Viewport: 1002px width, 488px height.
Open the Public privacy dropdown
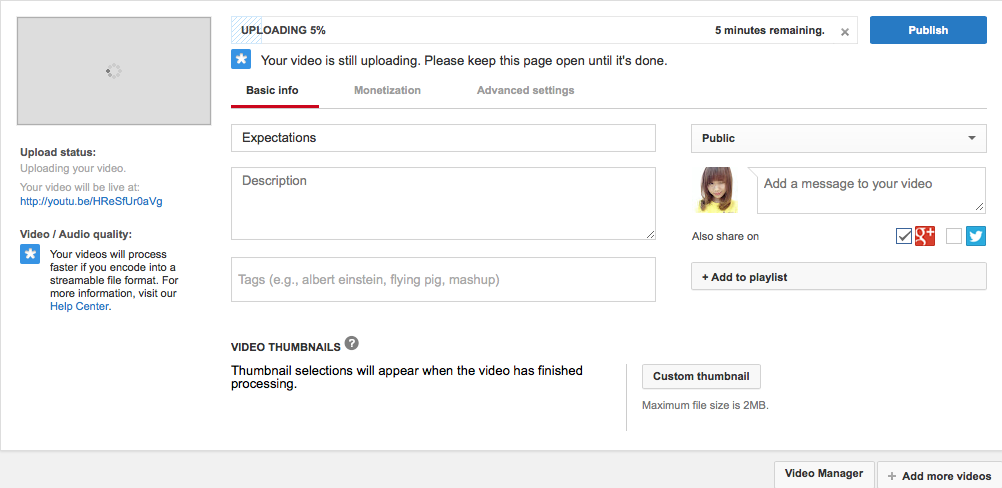(x=838, y=138)
